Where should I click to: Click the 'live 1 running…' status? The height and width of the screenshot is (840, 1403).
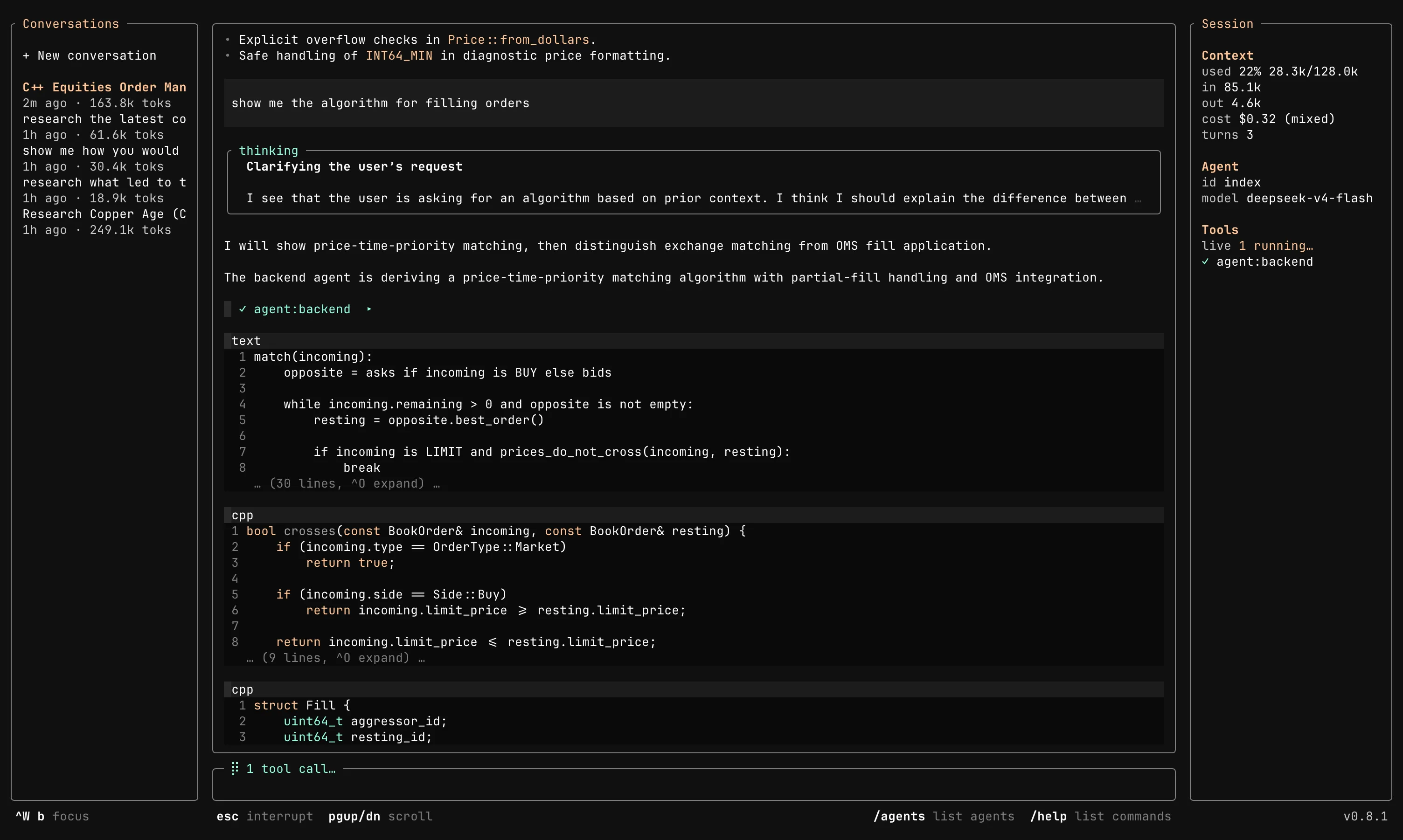(x=1257, y=246)
